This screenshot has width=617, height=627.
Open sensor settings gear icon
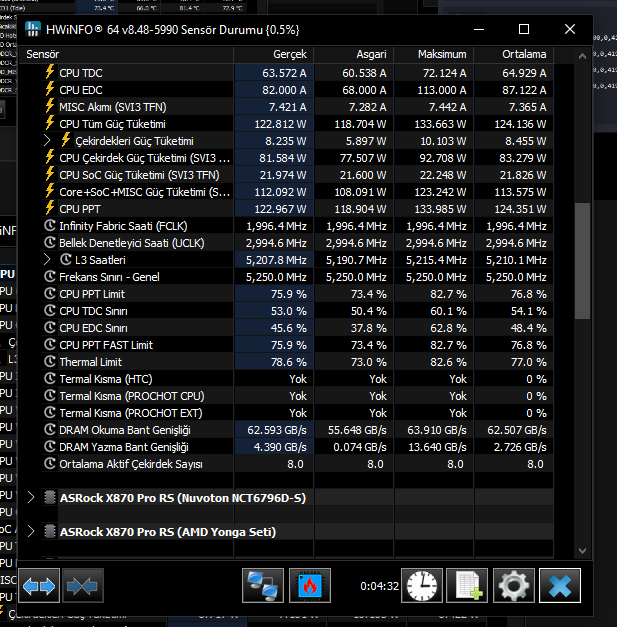click(x=514, y=586)
